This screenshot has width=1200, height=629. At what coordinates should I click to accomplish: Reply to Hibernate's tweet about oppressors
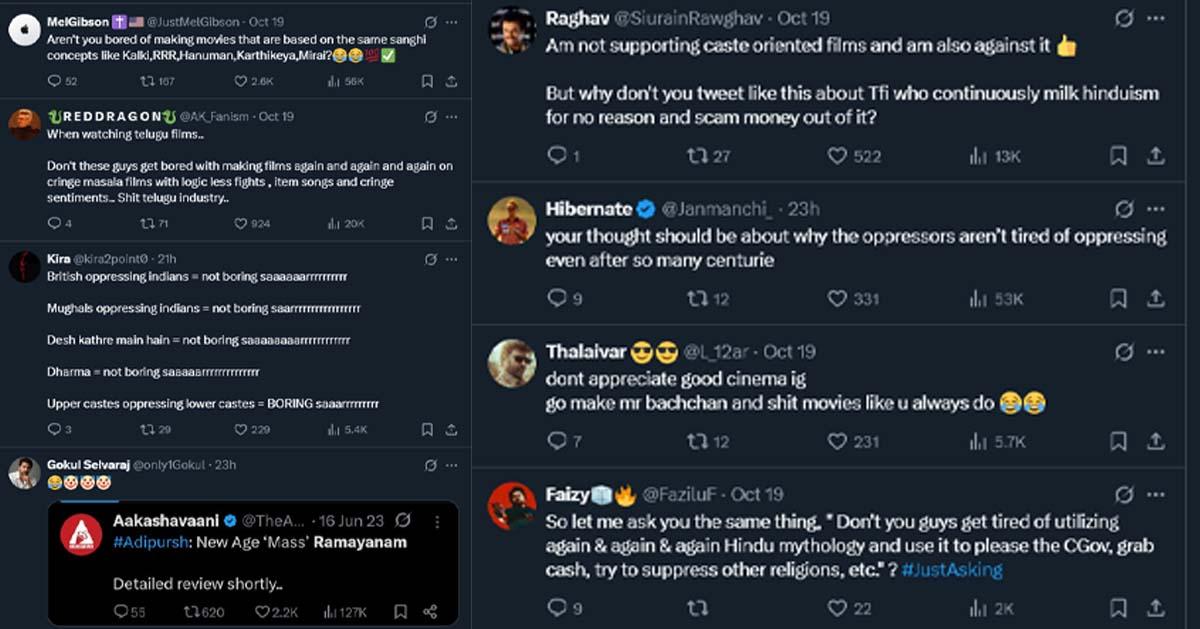(557, 298)
